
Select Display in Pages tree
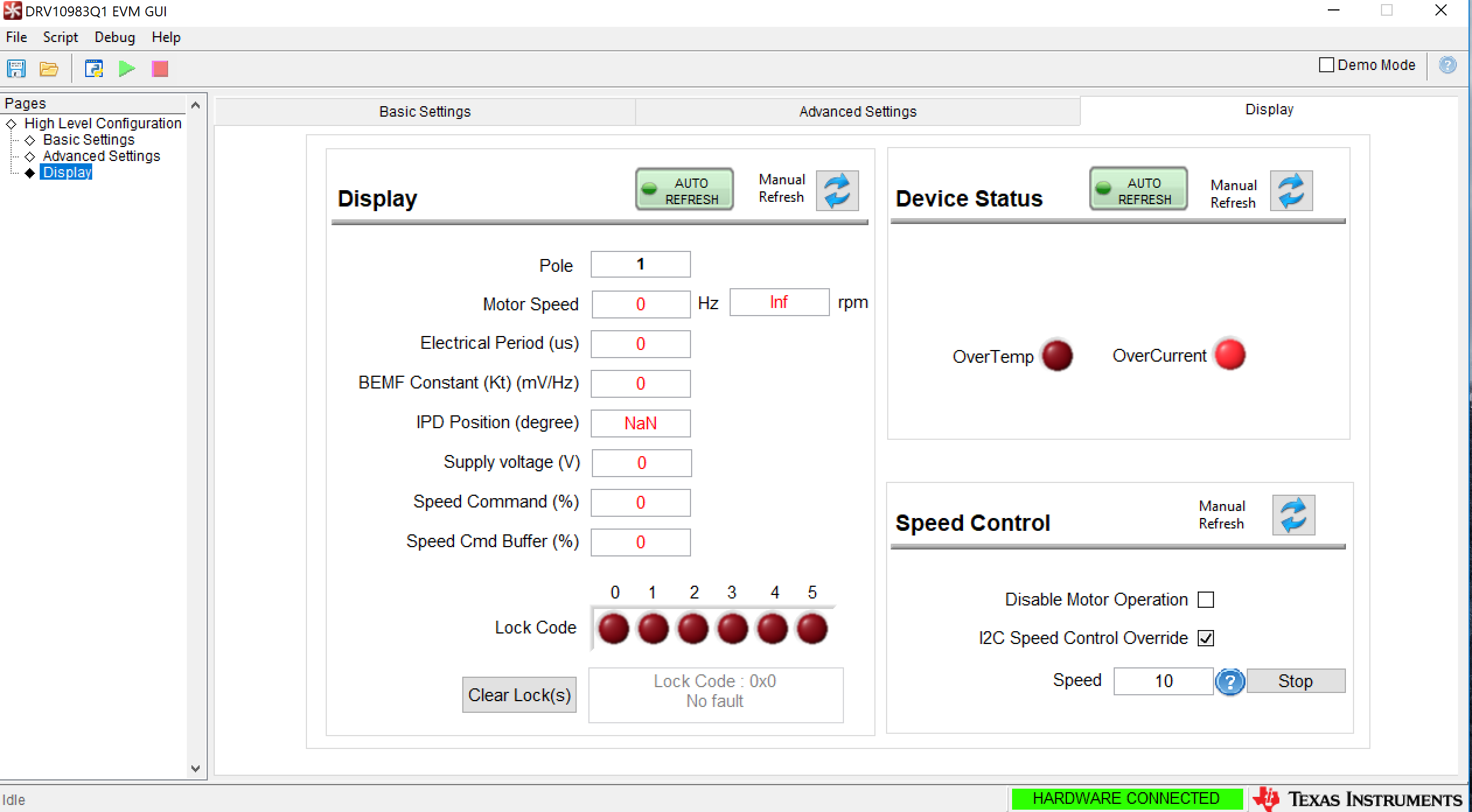(x=67, y=173)
